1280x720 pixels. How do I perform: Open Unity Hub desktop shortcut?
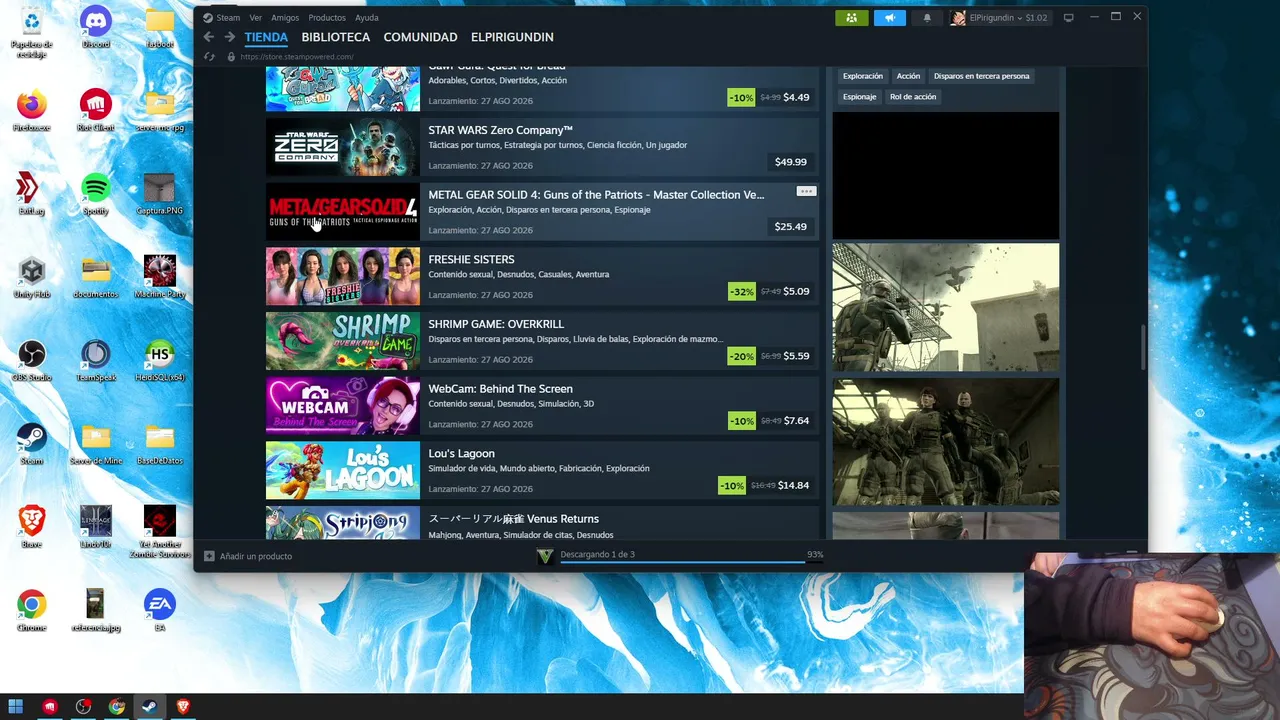click(x=31, y=278)
